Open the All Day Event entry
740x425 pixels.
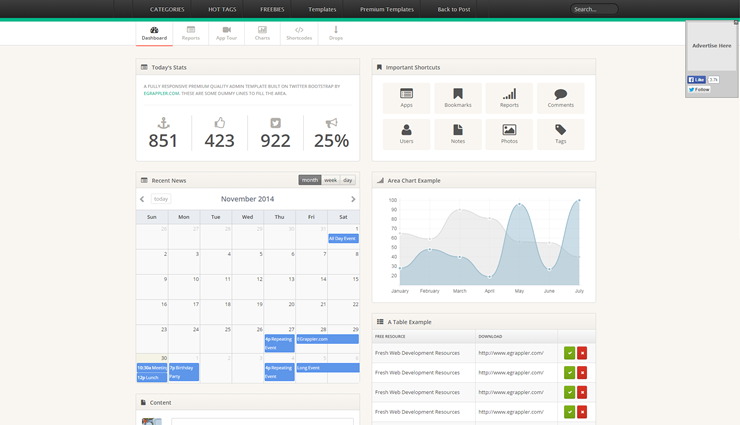[343, 239]
